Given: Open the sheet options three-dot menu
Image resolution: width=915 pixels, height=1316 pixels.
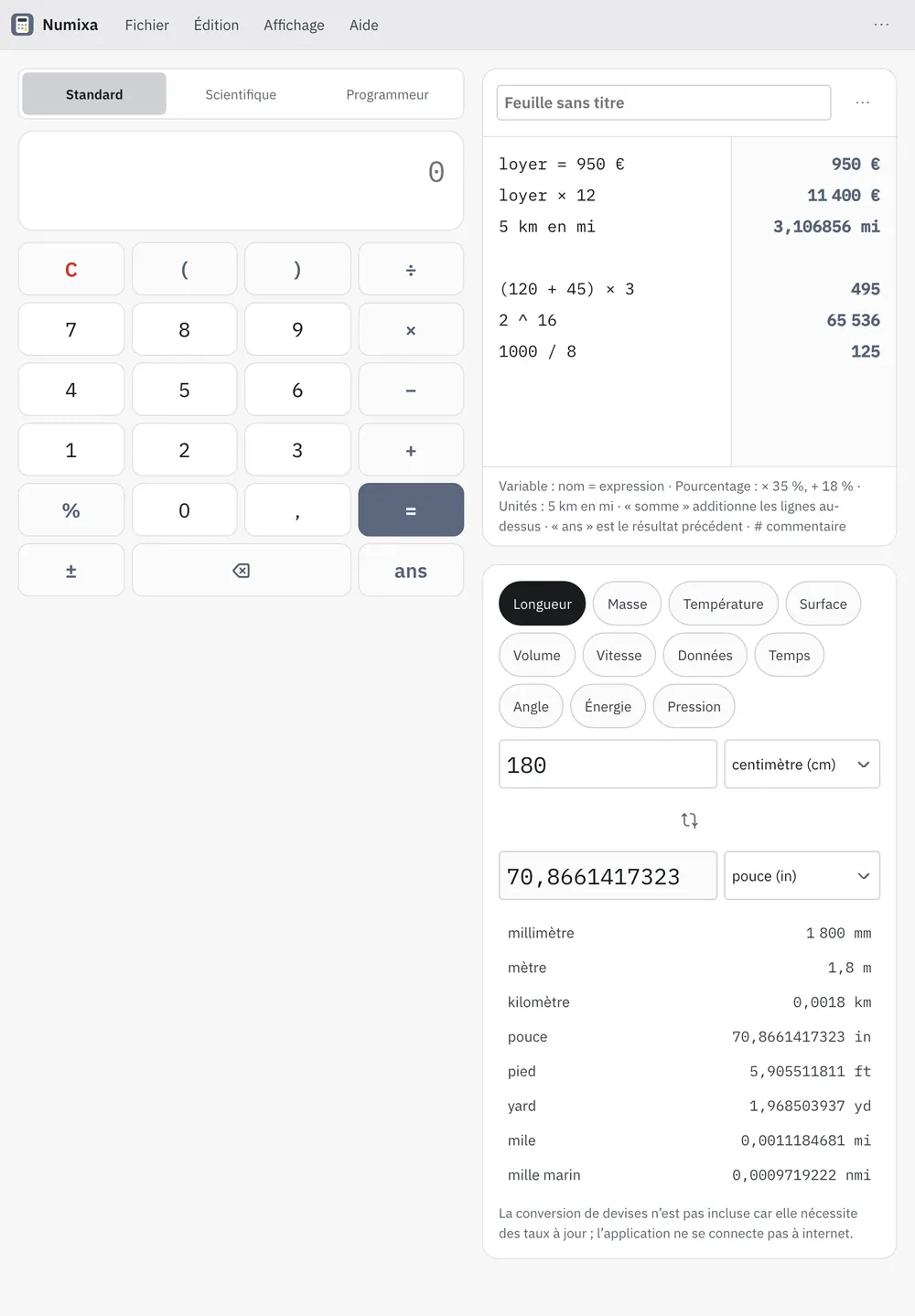Looking at the screenshot, I should (862, 102).
